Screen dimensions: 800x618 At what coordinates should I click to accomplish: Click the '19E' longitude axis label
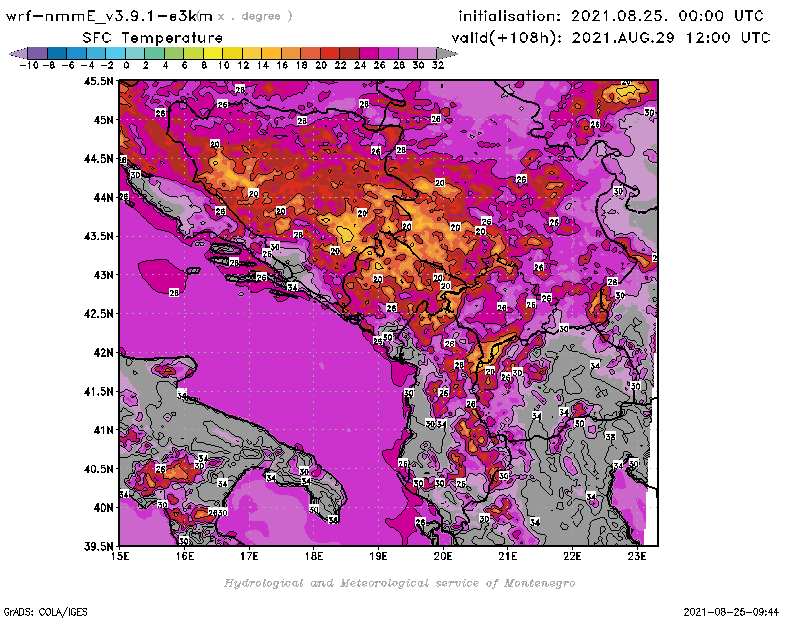[378, 556]
